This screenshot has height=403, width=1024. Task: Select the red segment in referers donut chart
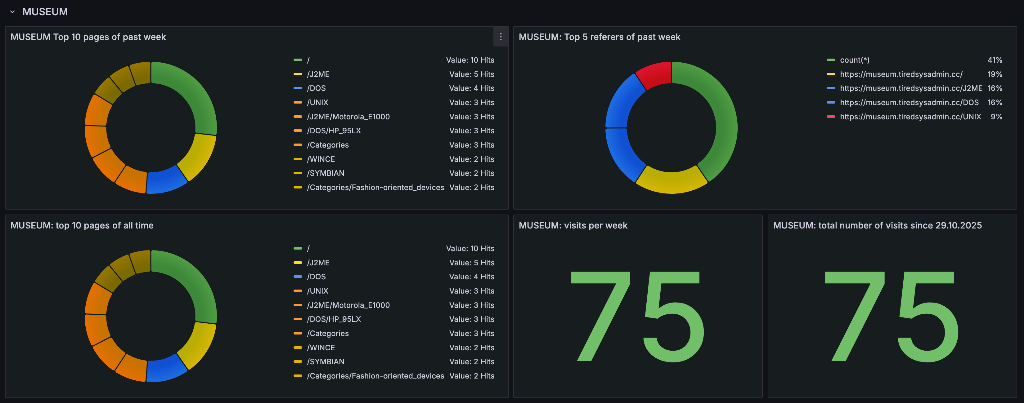pyautogui.click(x=655, y=74)
